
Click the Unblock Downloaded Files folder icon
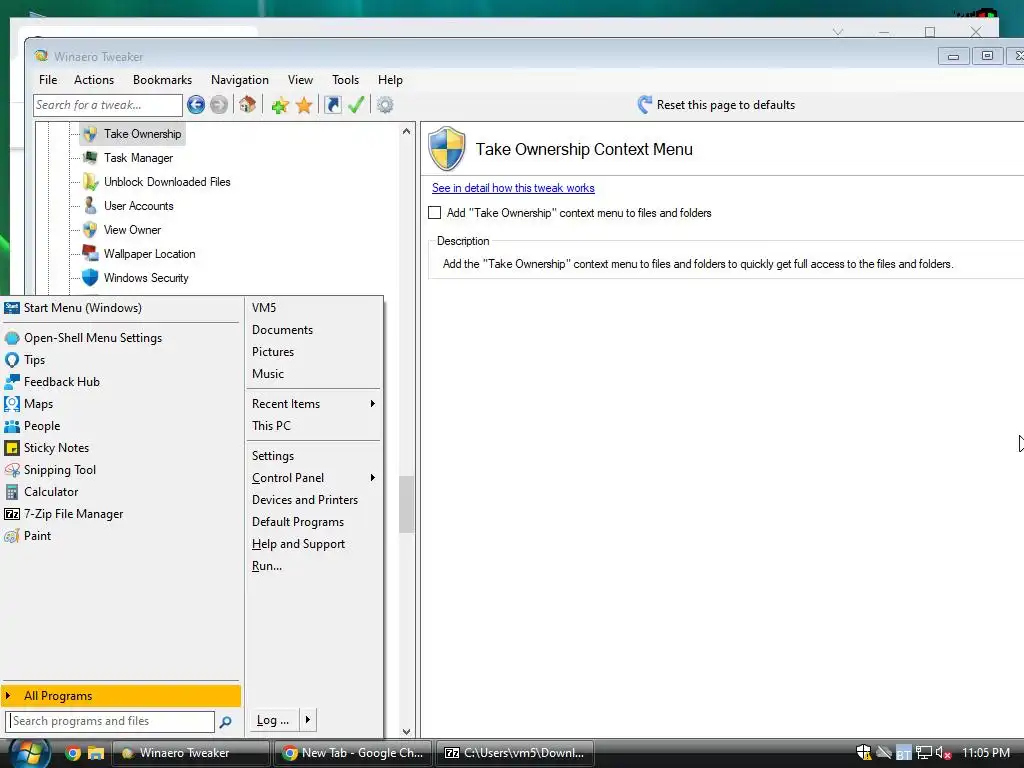90,182
